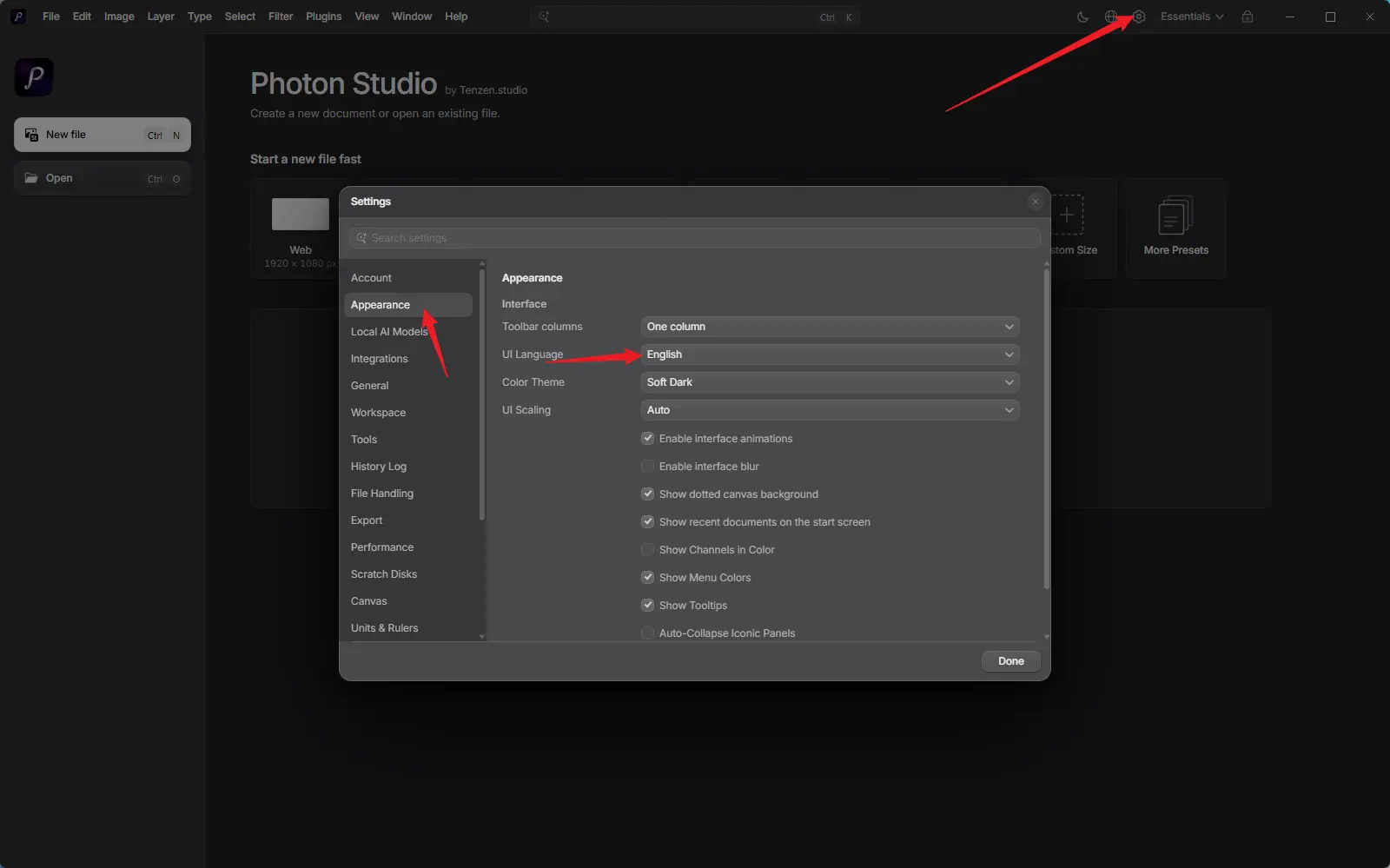Viewport: 1390px width, 868px height.
Task: Click the New file button
Action: [103, 135]
